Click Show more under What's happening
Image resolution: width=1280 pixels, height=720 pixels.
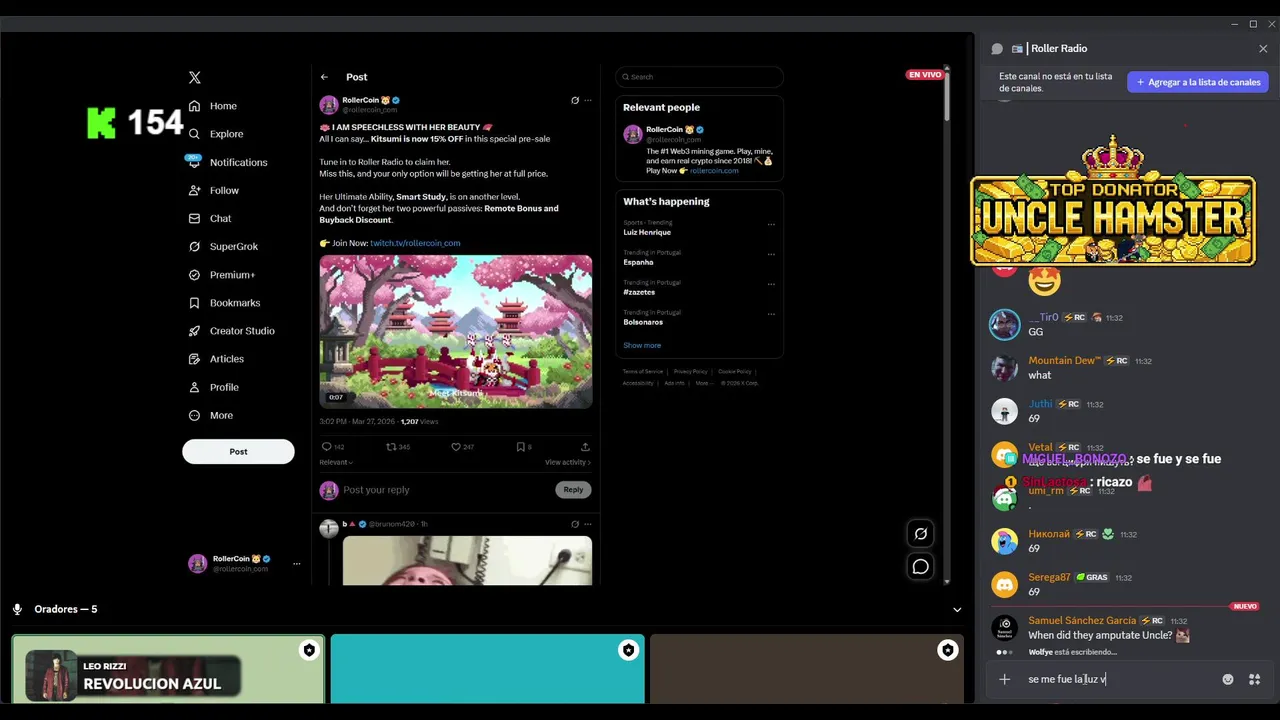coord(642,346)
